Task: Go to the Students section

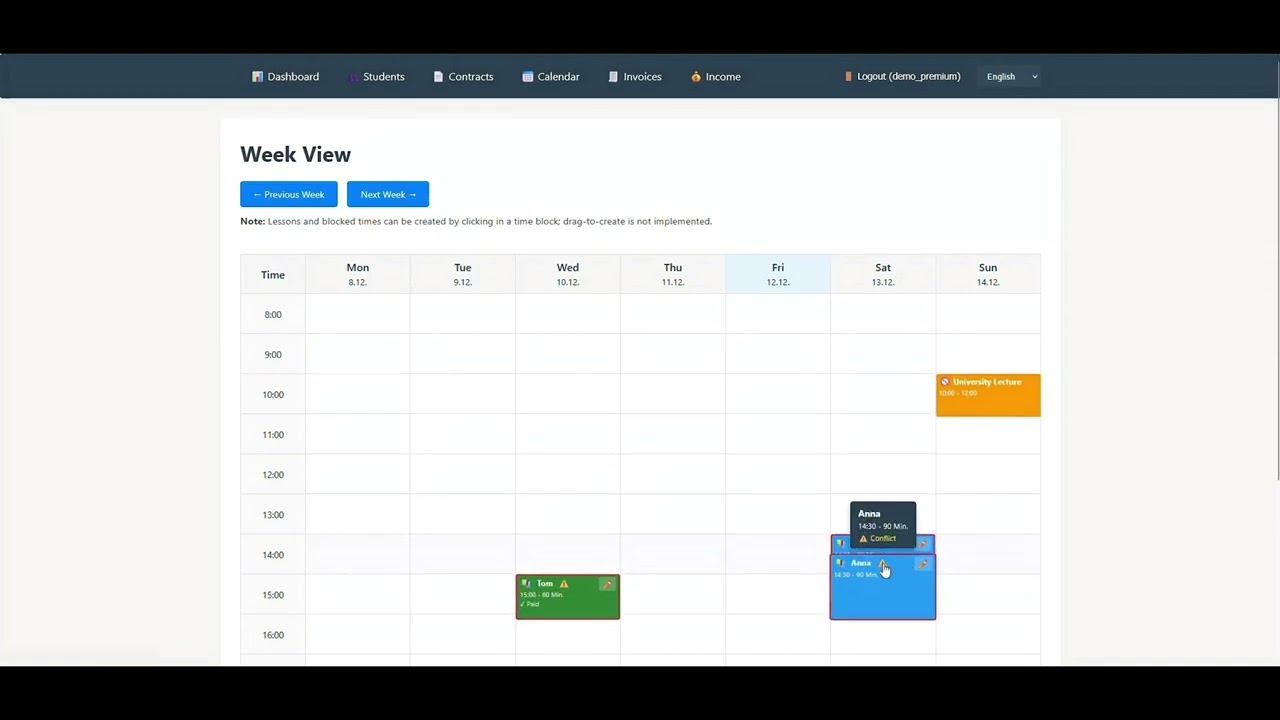Action: coord(376,76)
